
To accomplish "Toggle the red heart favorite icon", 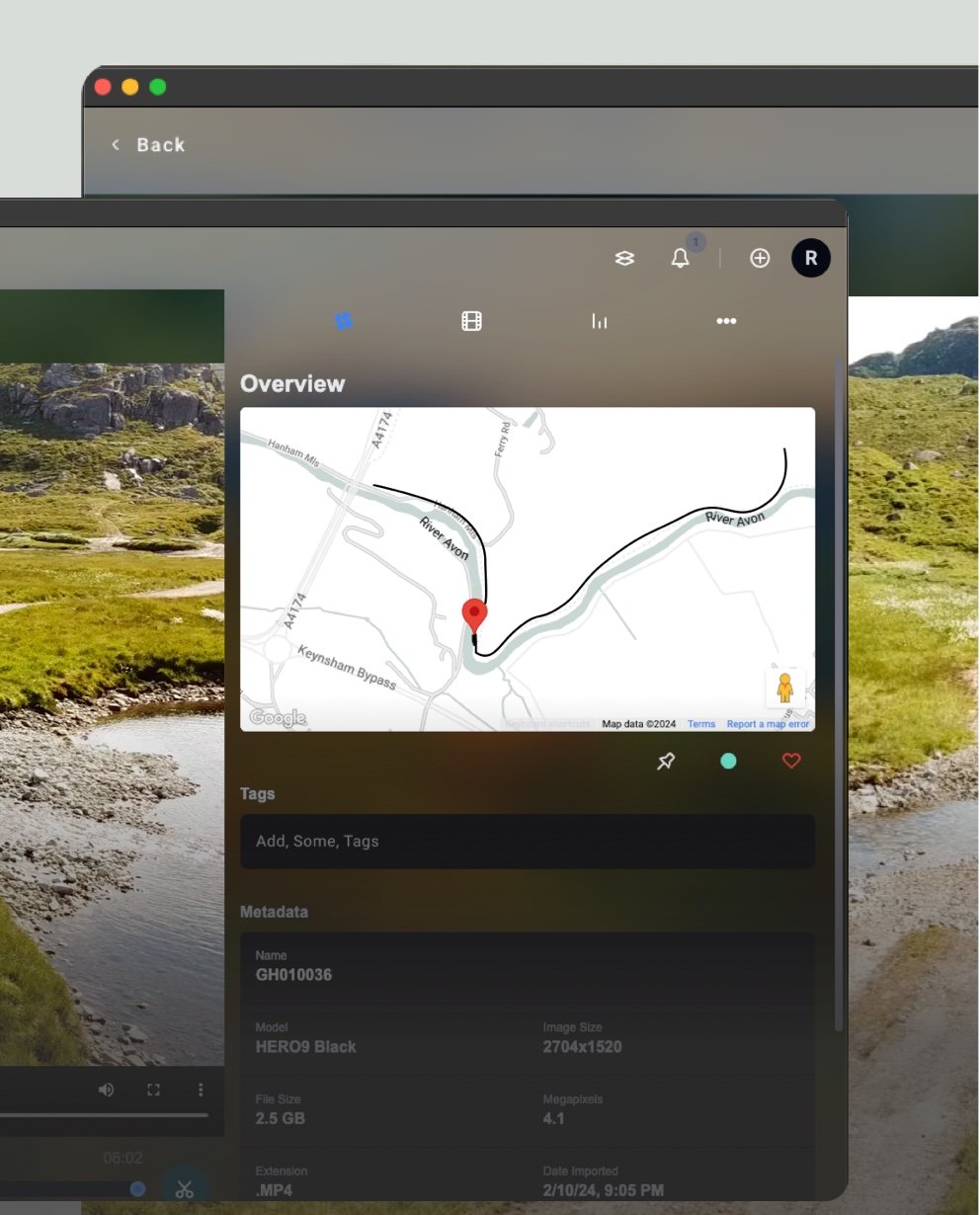I will (x=791, y=762).
